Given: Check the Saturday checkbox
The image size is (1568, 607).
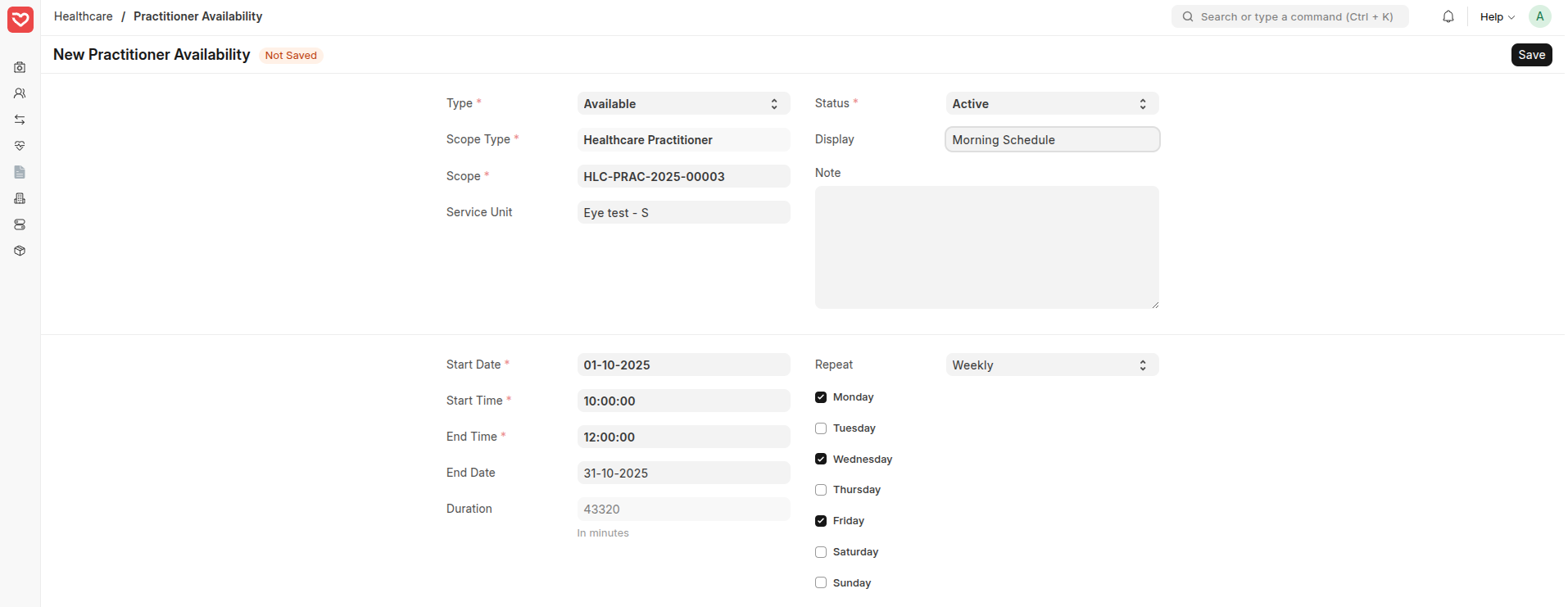Looking at the screenshot, I should click(821, 552).
